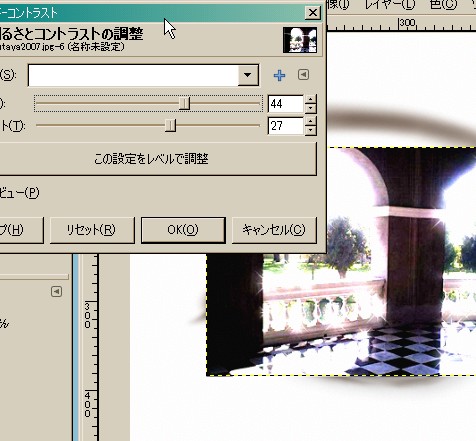
Task: Select the contrast value field showing 27
Action: coord(286,126)
